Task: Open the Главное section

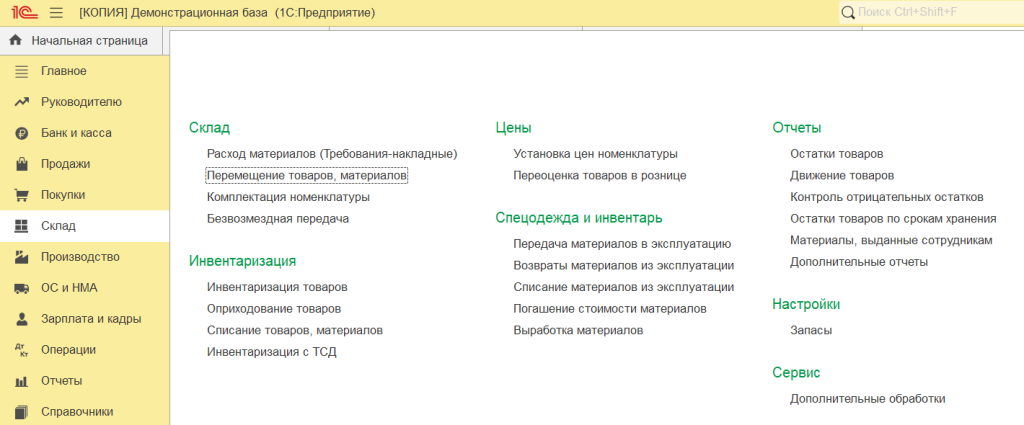Action: tap(84, 71)
